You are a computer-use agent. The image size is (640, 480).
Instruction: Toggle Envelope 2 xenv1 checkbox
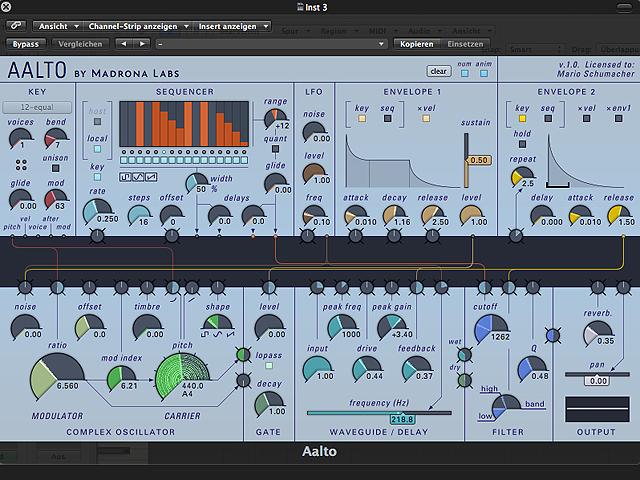618,118
